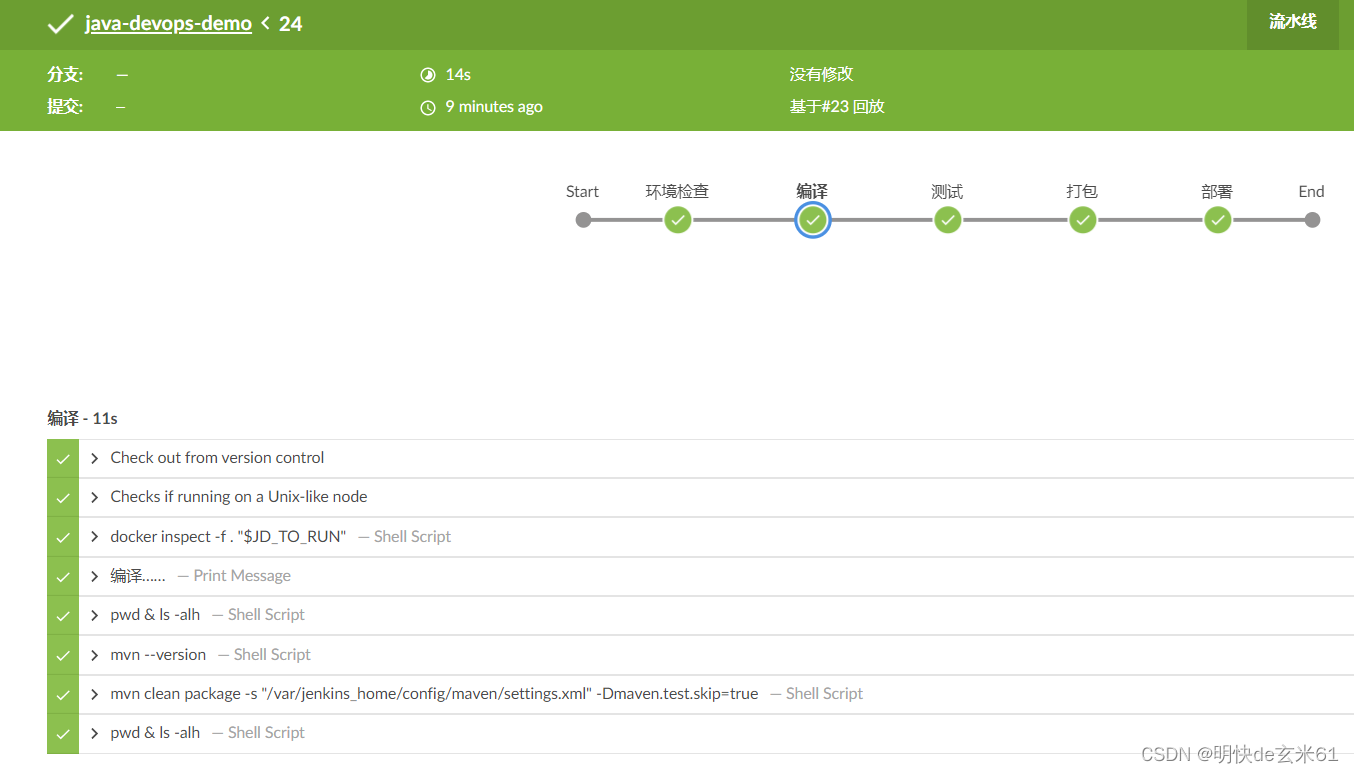
Task: Click the 提交: label
Action: [65, 106]
